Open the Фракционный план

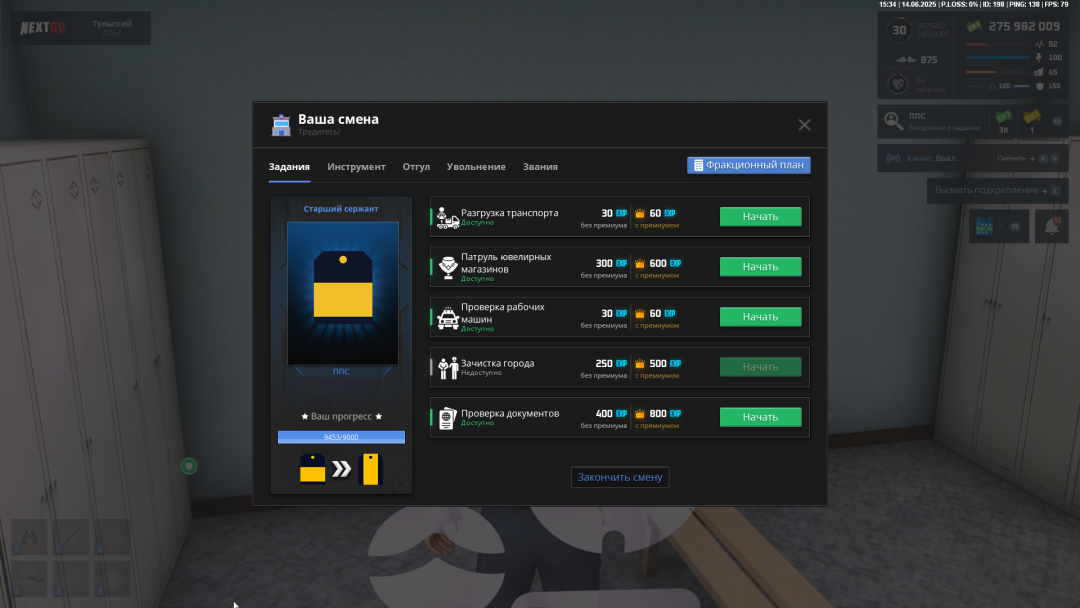coord(748,165)
